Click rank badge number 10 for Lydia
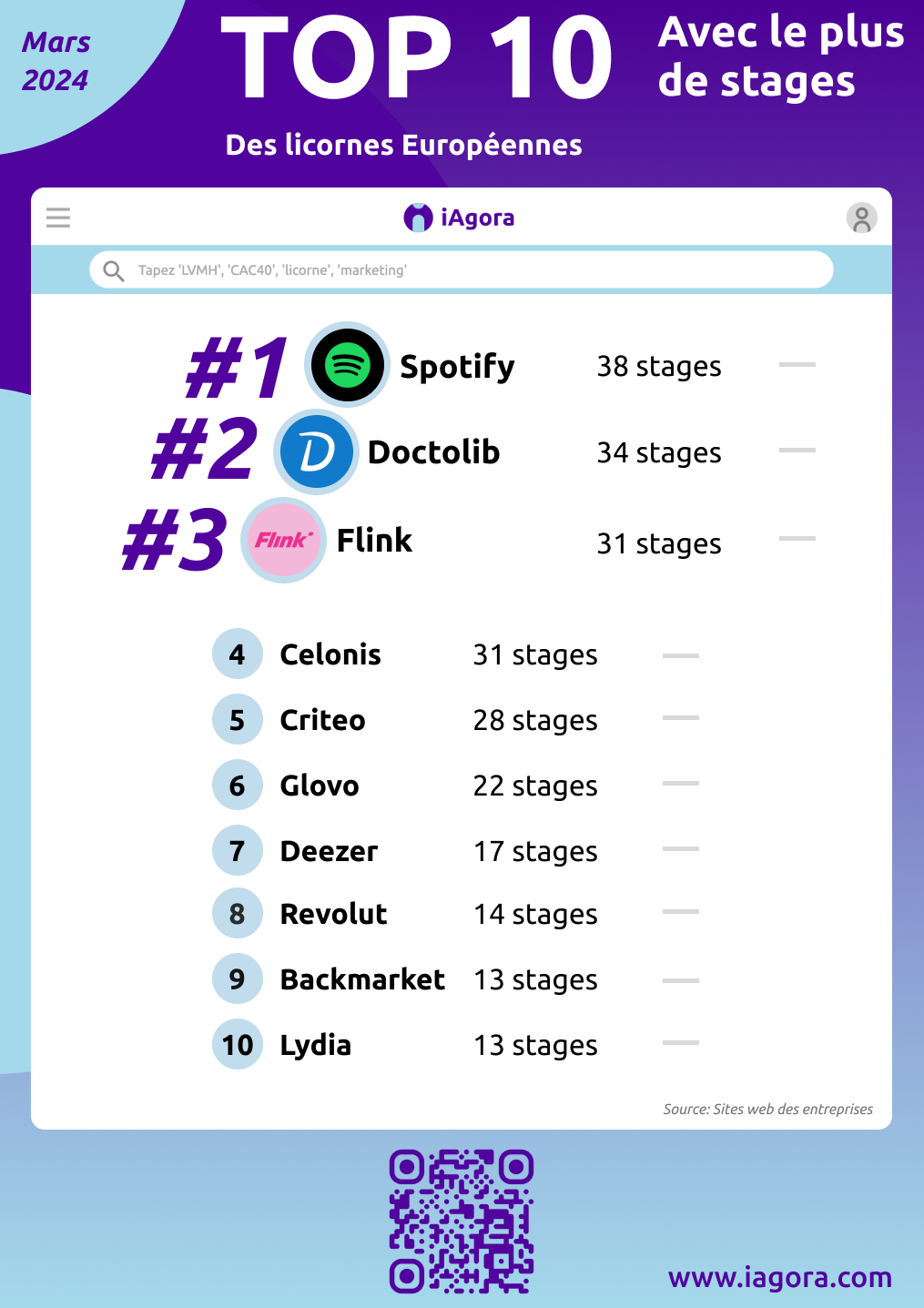The image size is (924, 1308). 238,1044
